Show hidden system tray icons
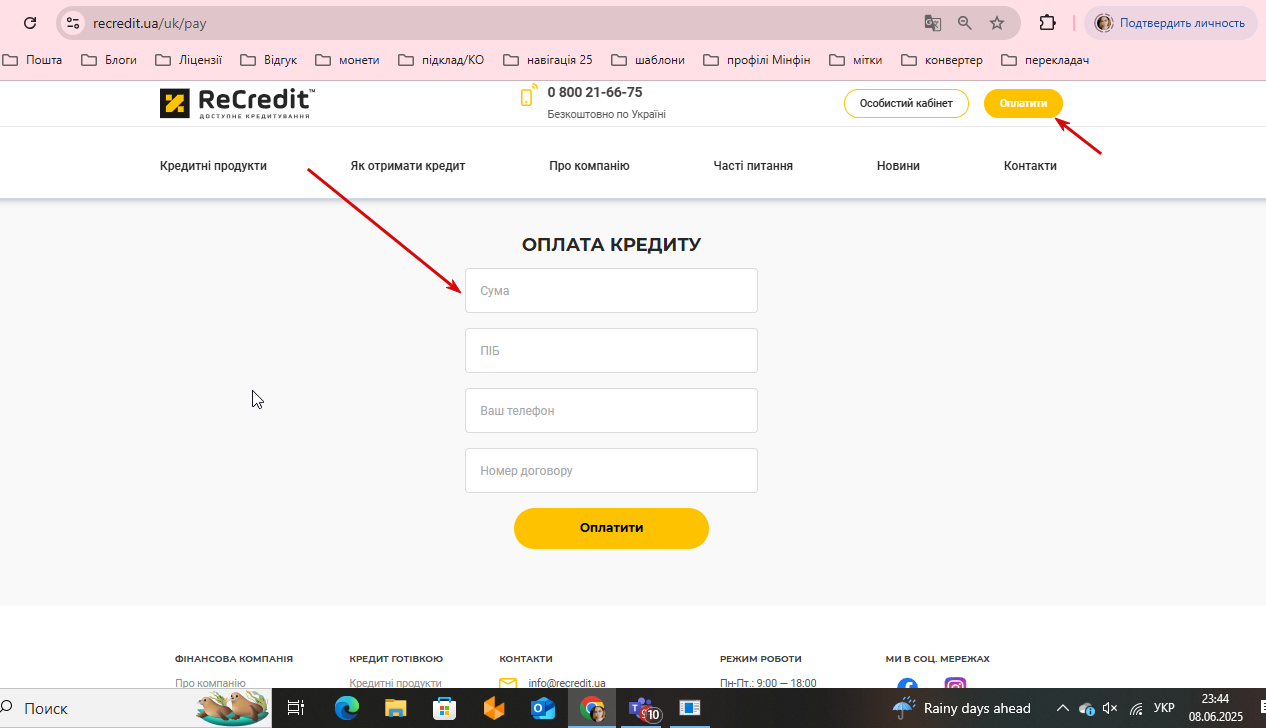Image resolution: width=1266 pixels, height=728 pixels. tap(1063, 708)
